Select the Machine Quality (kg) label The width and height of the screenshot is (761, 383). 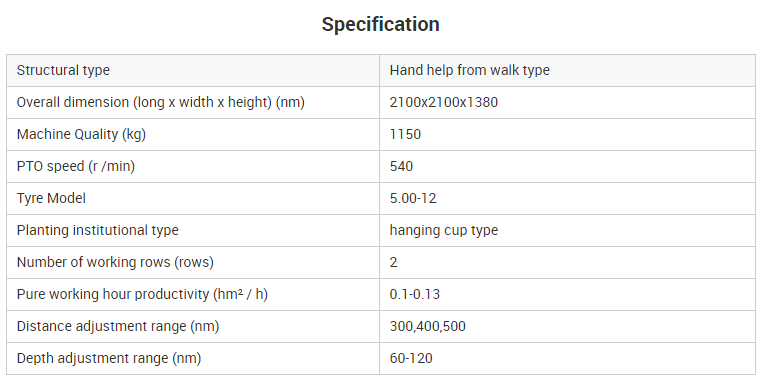pos(81,134)
